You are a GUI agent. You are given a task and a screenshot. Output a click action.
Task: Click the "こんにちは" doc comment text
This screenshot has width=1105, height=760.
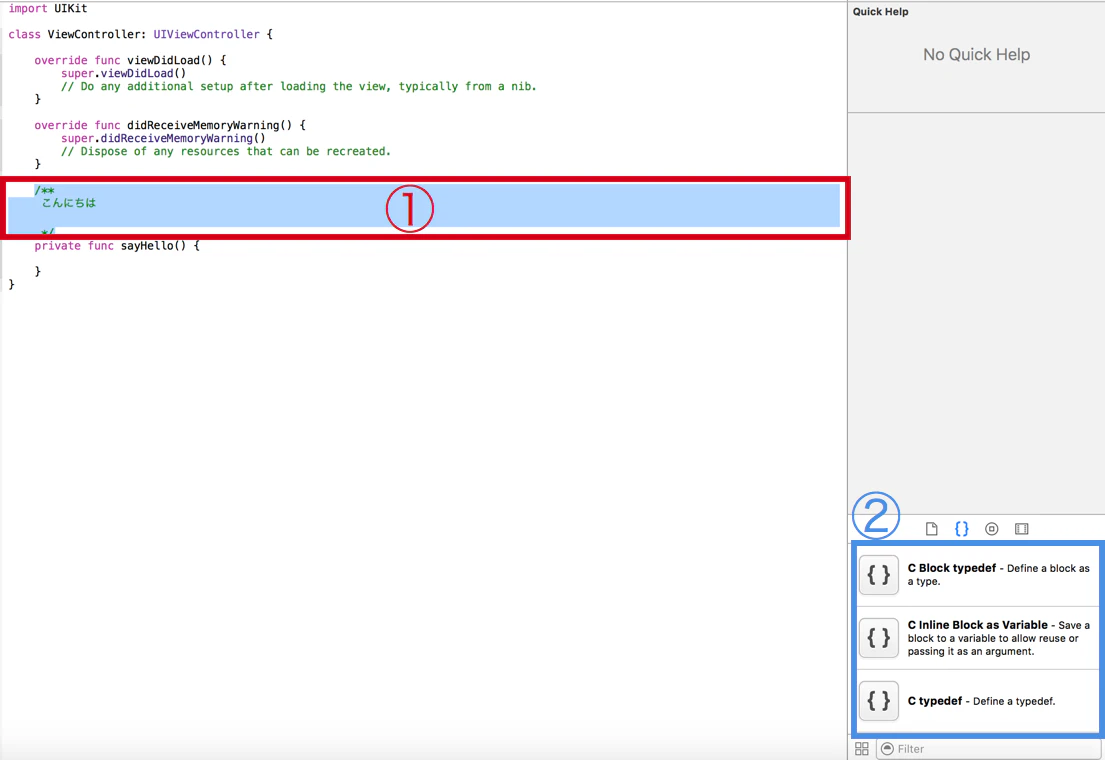tap(68, 203)
